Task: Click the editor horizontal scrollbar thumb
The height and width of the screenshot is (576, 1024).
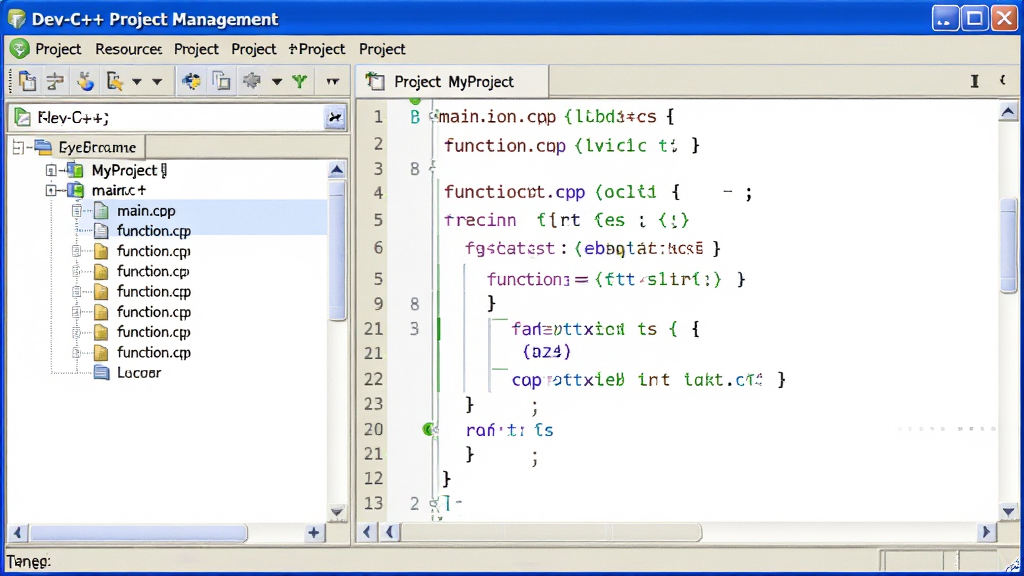Action: (551, 532)
